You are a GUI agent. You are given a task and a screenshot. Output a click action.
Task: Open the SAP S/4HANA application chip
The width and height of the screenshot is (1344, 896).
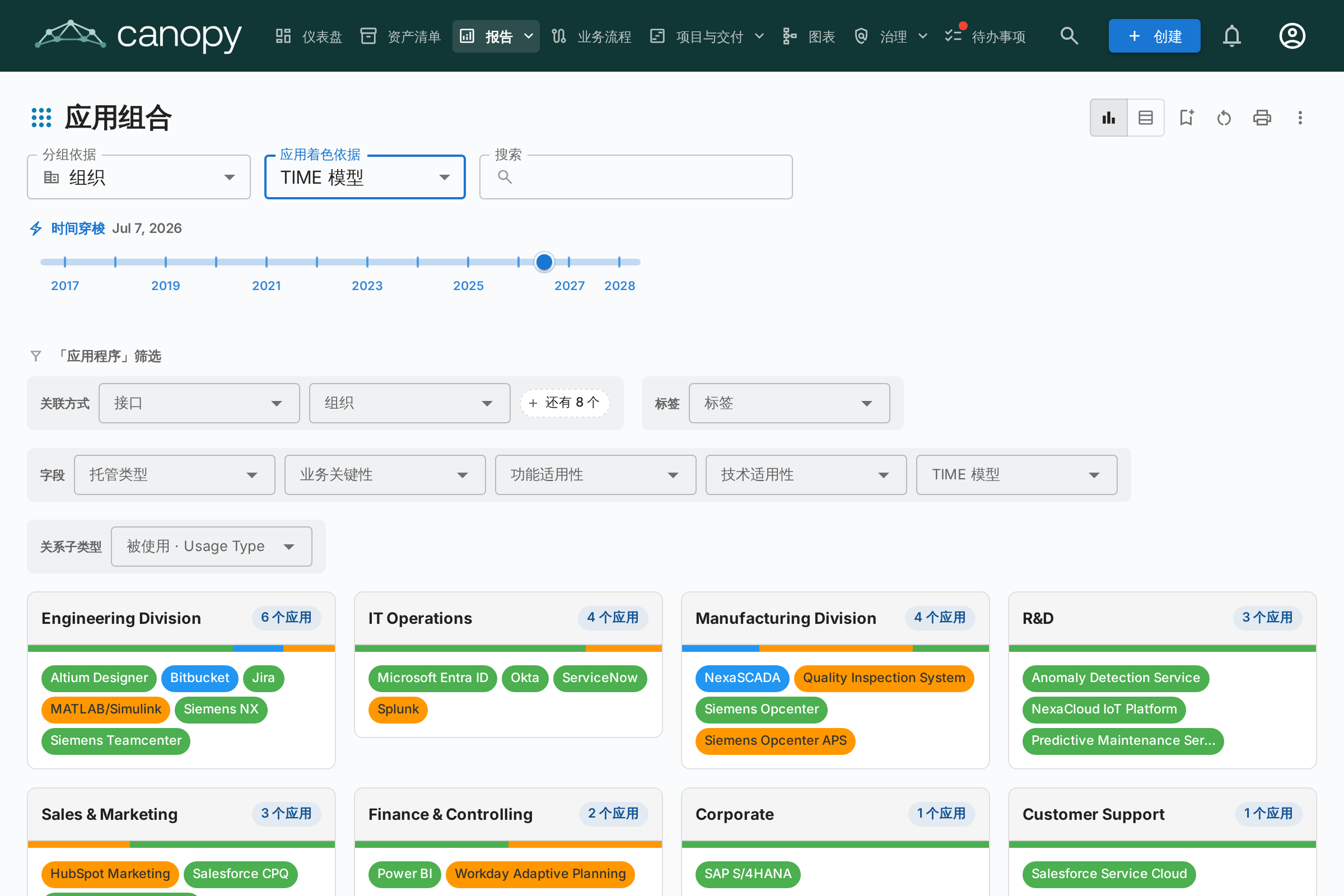tap(748, 874)
